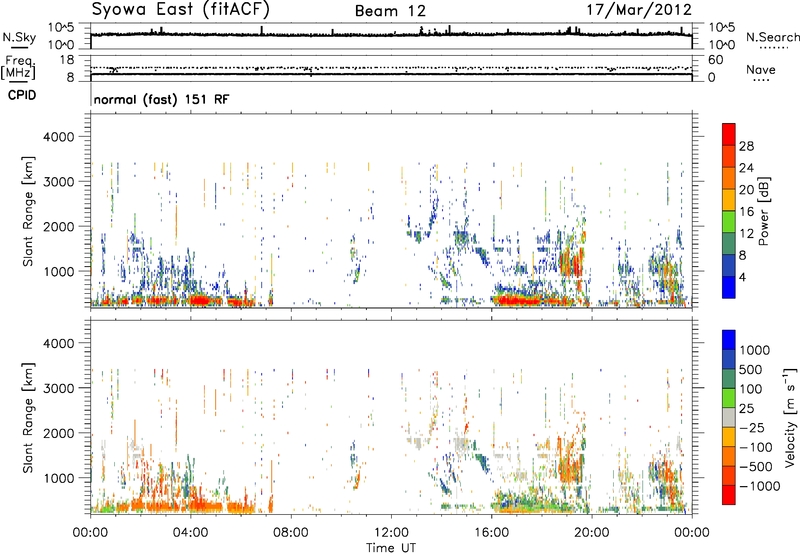The width and height of the screenshot is (800, 554).
Task: Click the '4000' tick on power panel
Action: [59, 137]
